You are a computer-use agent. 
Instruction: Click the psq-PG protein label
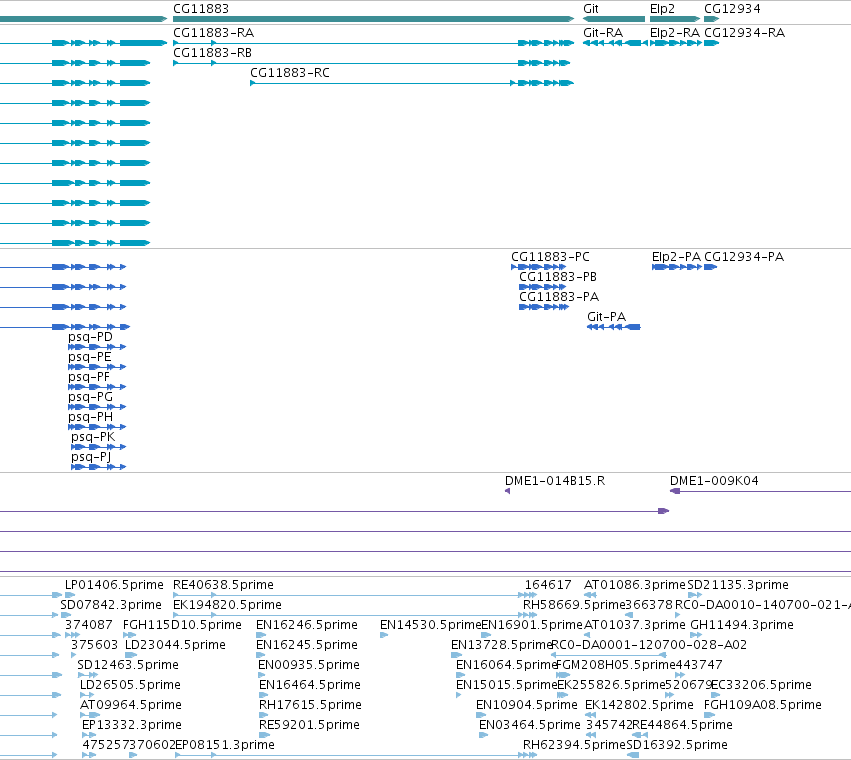(90, 397)
